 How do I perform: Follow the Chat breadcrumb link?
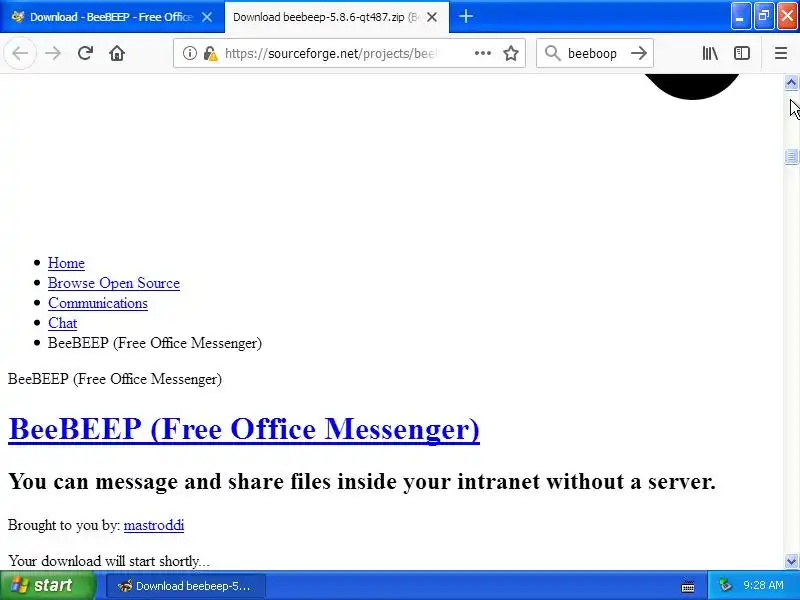pos(63,323)
